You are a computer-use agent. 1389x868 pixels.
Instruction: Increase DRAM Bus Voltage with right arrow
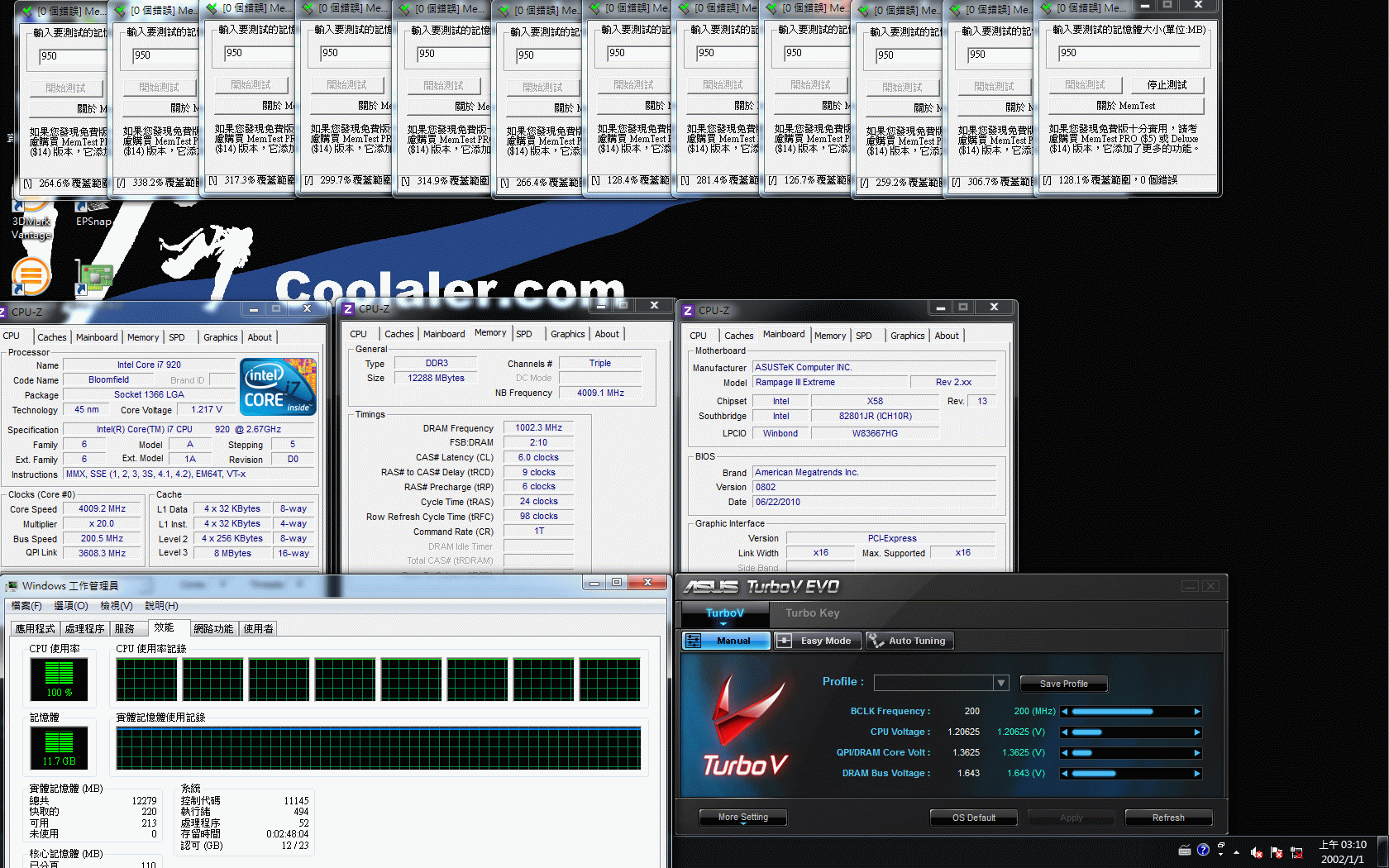click(x=1196, y=774)
